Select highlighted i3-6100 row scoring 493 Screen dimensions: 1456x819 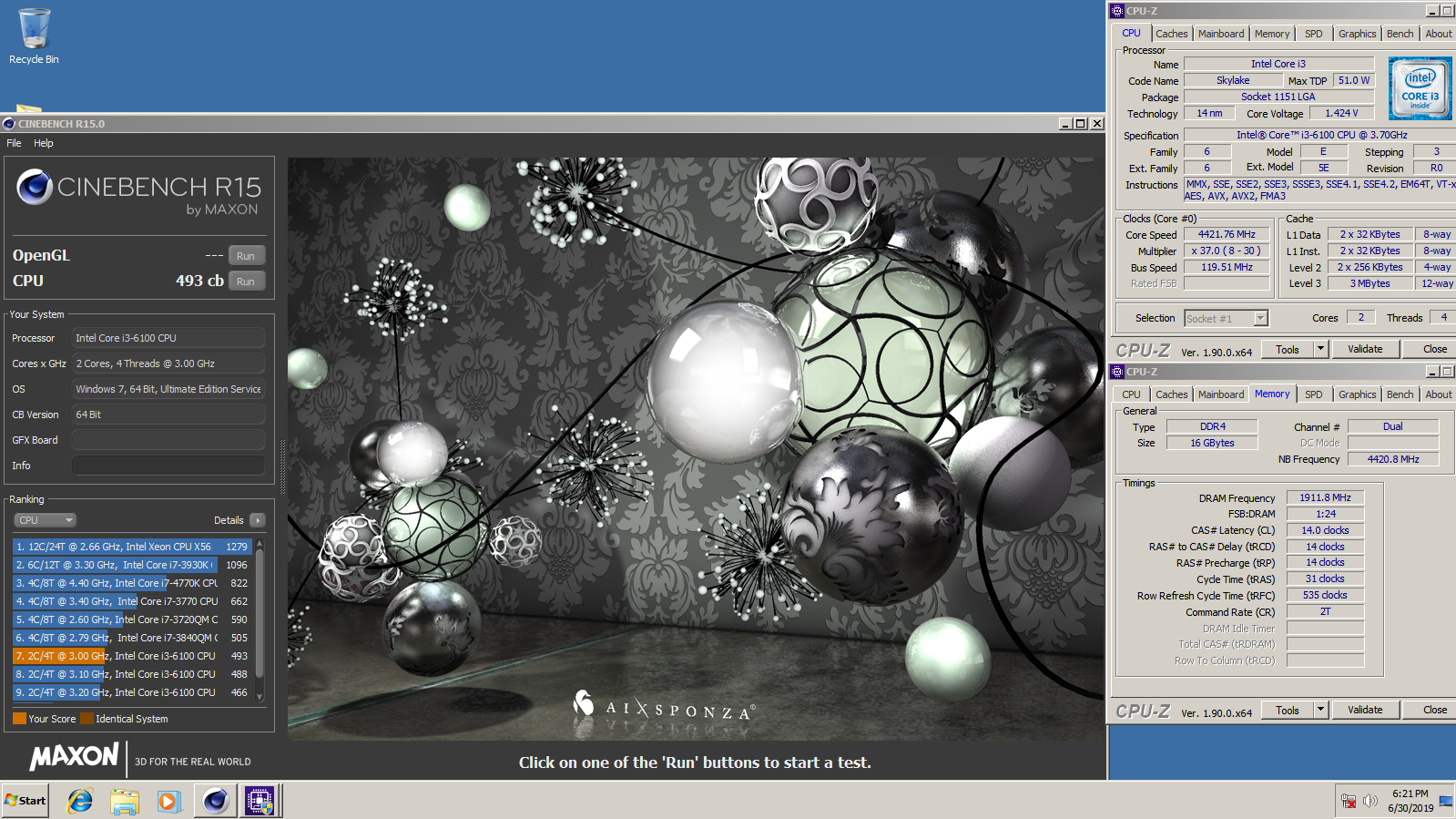(x=132, y=656)
